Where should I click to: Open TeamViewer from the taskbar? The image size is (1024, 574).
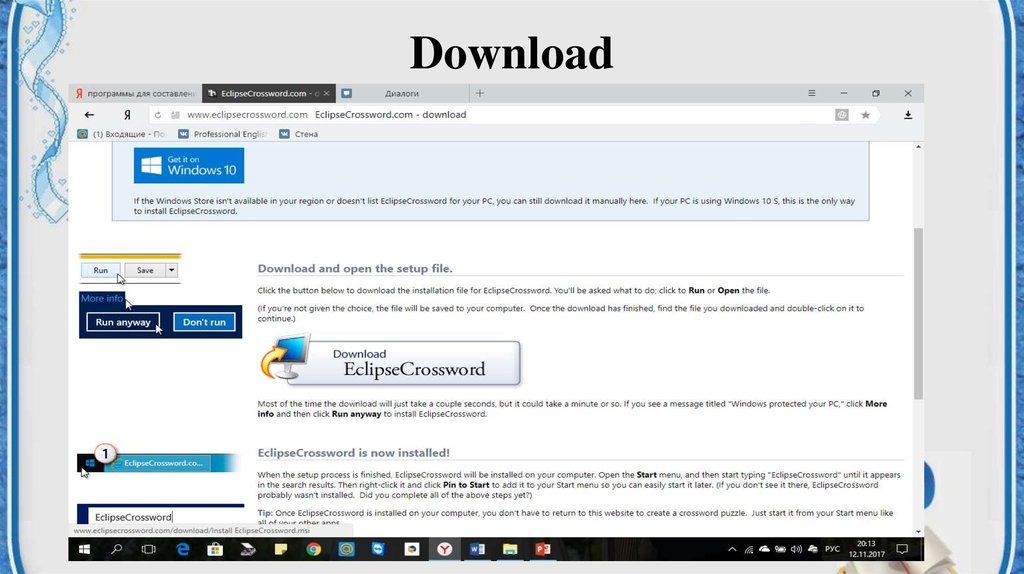(x=379, y=549)
